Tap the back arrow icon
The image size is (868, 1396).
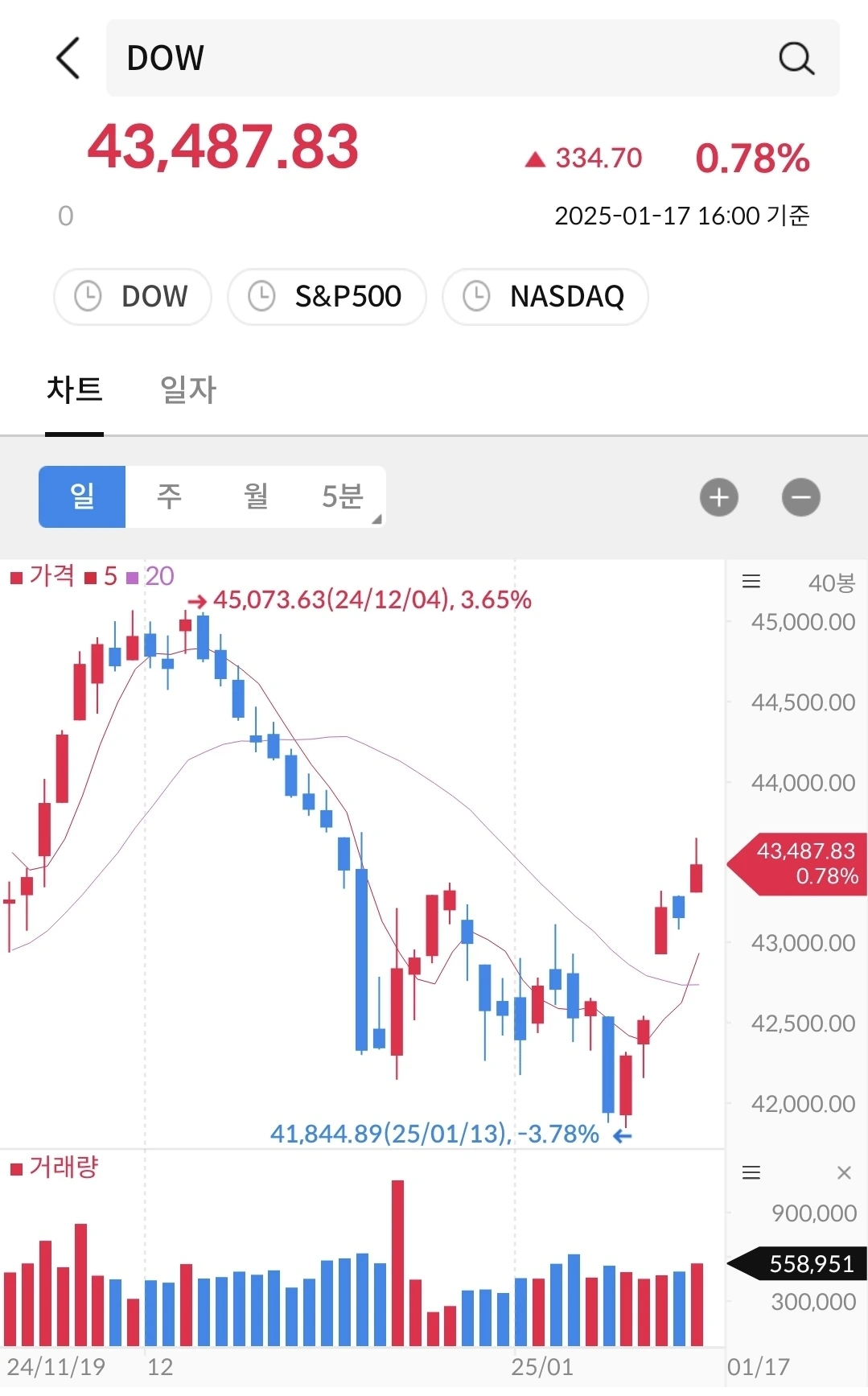68,58
